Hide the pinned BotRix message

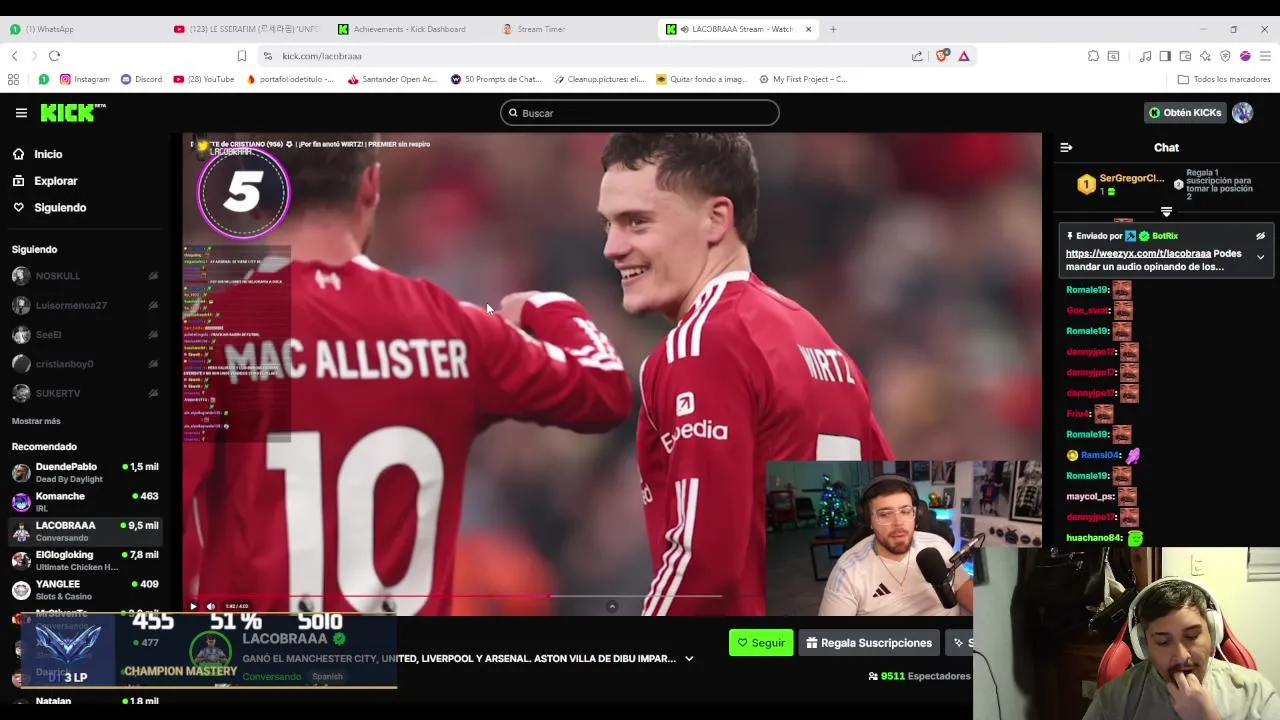(x=1260, y=237)
